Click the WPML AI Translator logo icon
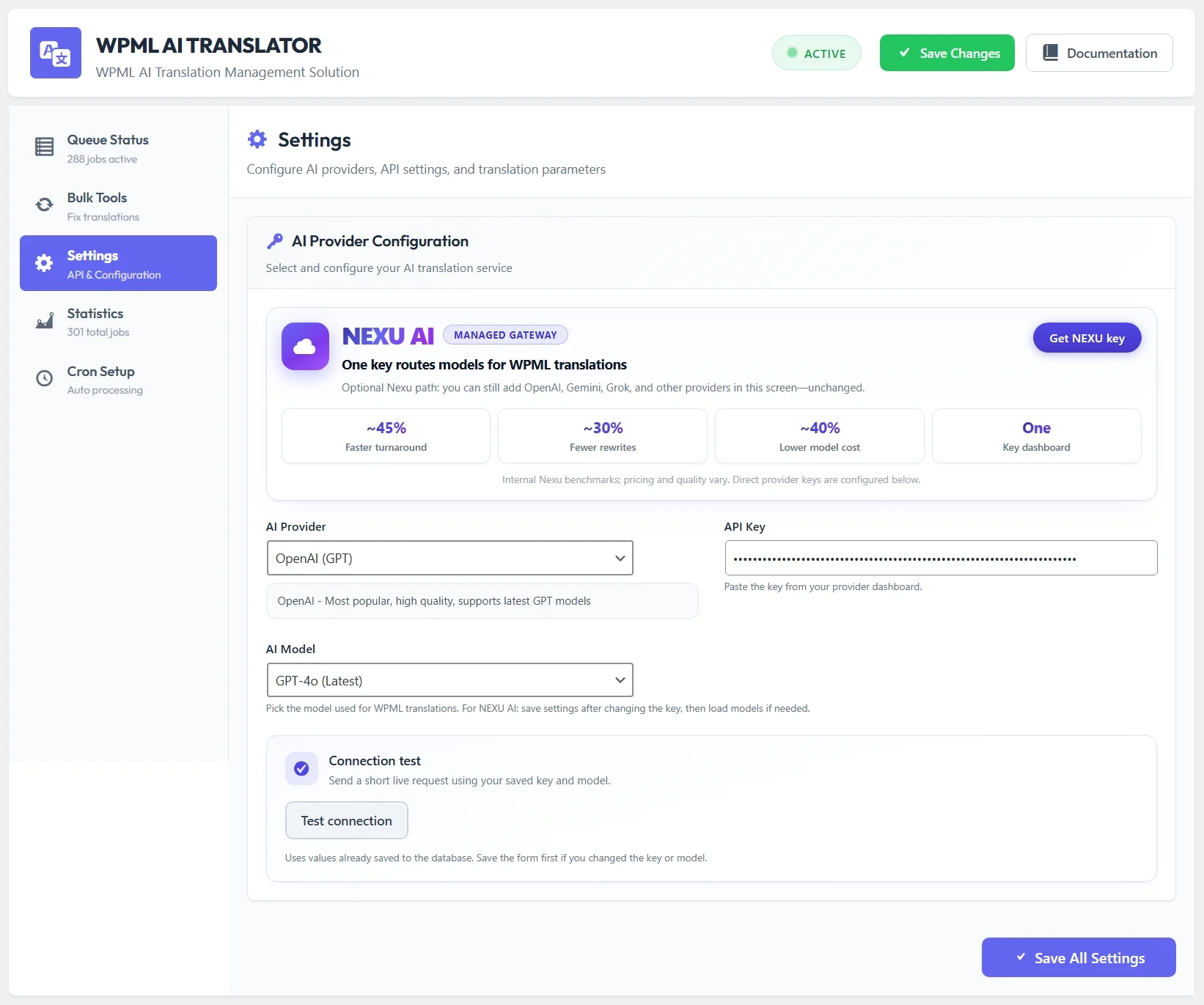Image resolution: width=1204 pixels, height=1005 pixels. tap(56, 53)
